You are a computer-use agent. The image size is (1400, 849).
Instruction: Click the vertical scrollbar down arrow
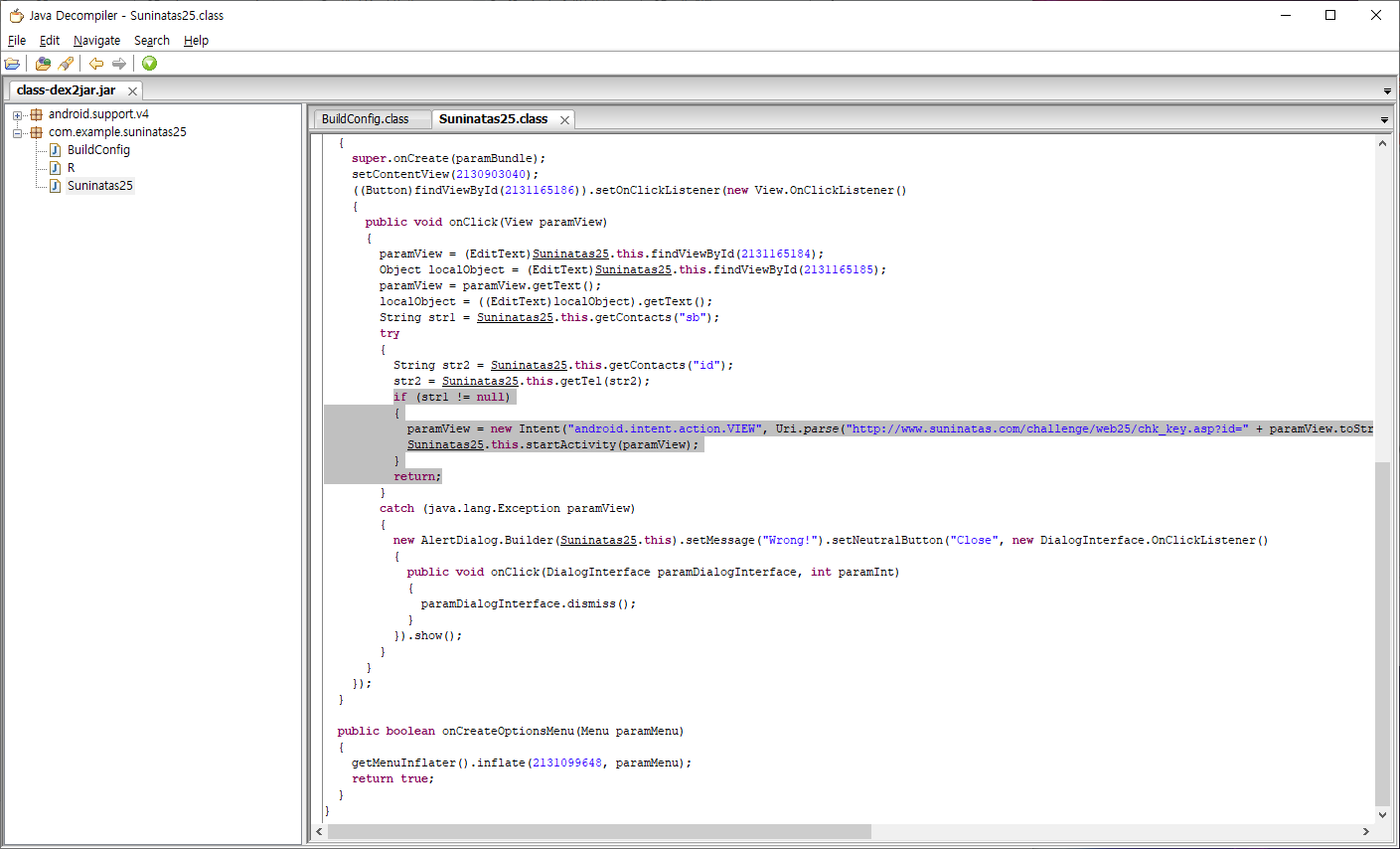[1382, 815]
